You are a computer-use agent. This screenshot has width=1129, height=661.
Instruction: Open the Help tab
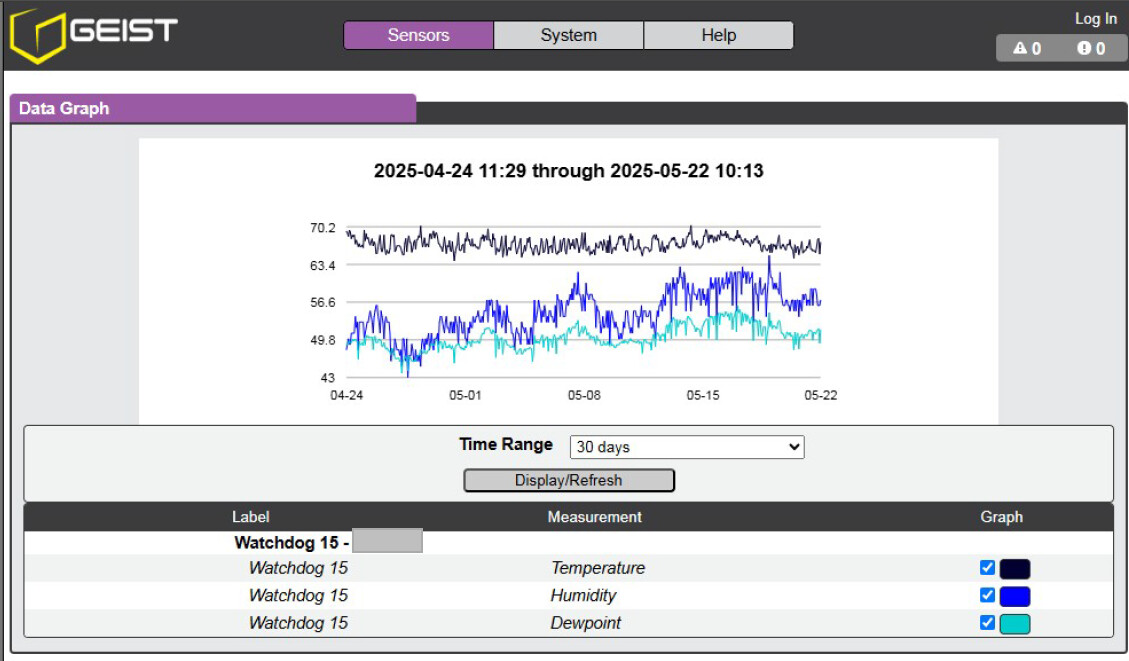[718, 35]
